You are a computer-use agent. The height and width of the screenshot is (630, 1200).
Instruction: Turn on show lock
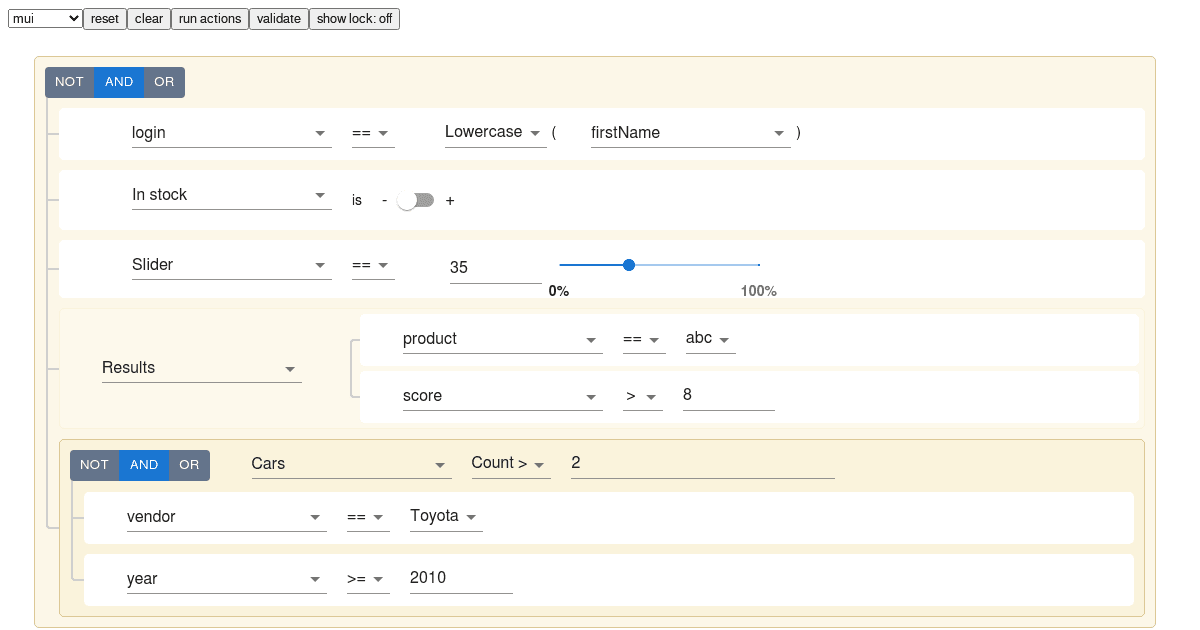point(354,18)
